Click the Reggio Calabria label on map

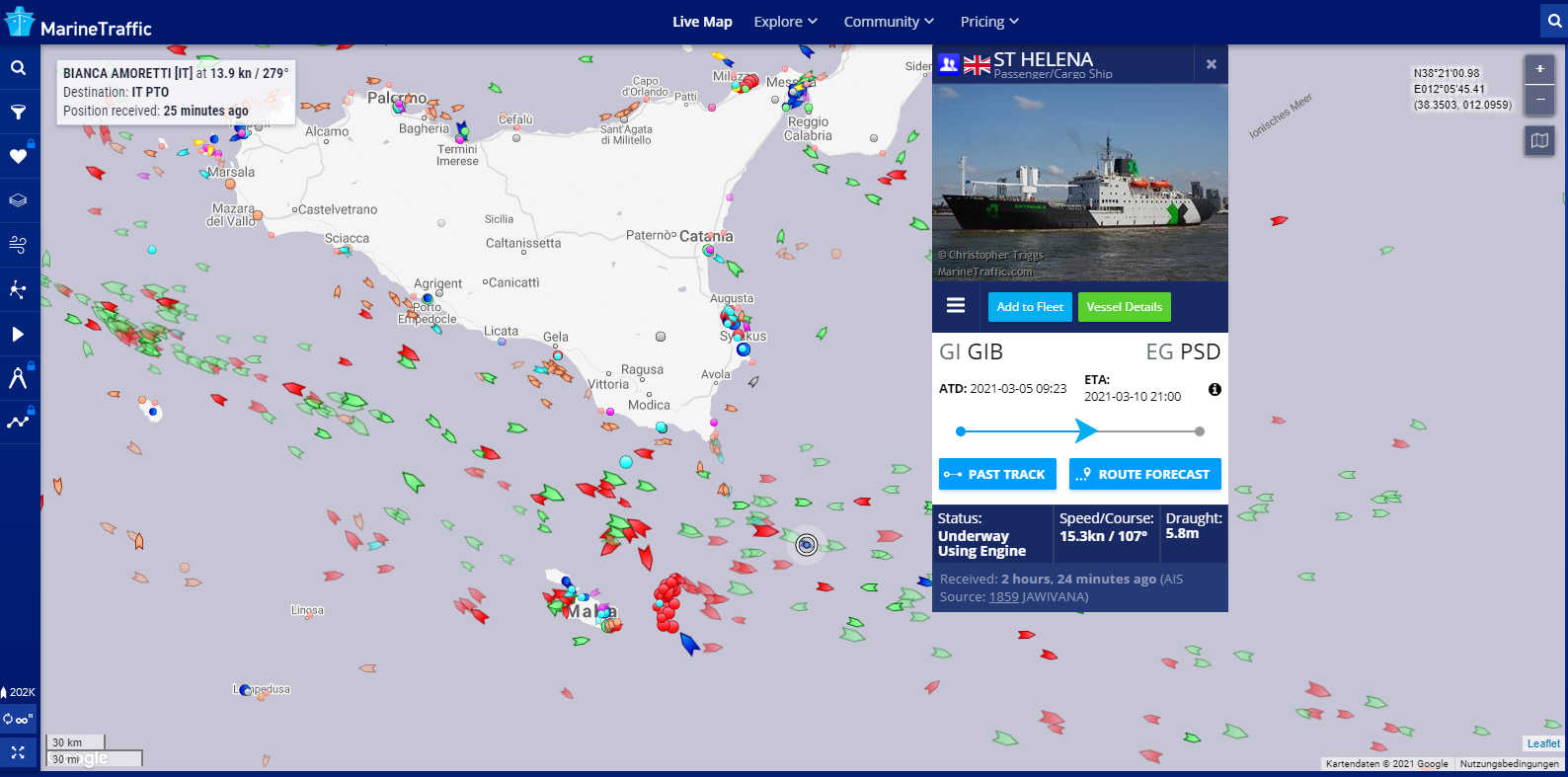(808, 128)
